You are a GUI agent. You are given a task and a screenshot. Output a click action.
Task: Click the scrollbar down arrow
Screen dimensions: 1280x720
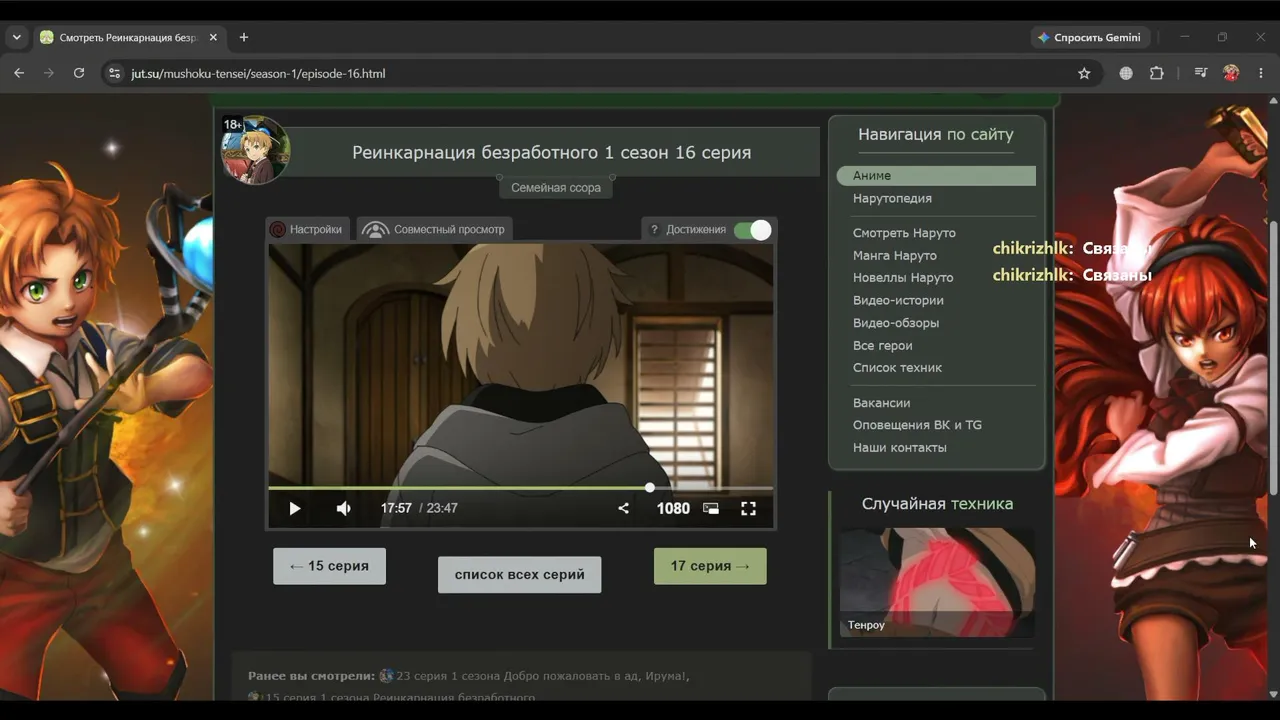coord(1273,693)
